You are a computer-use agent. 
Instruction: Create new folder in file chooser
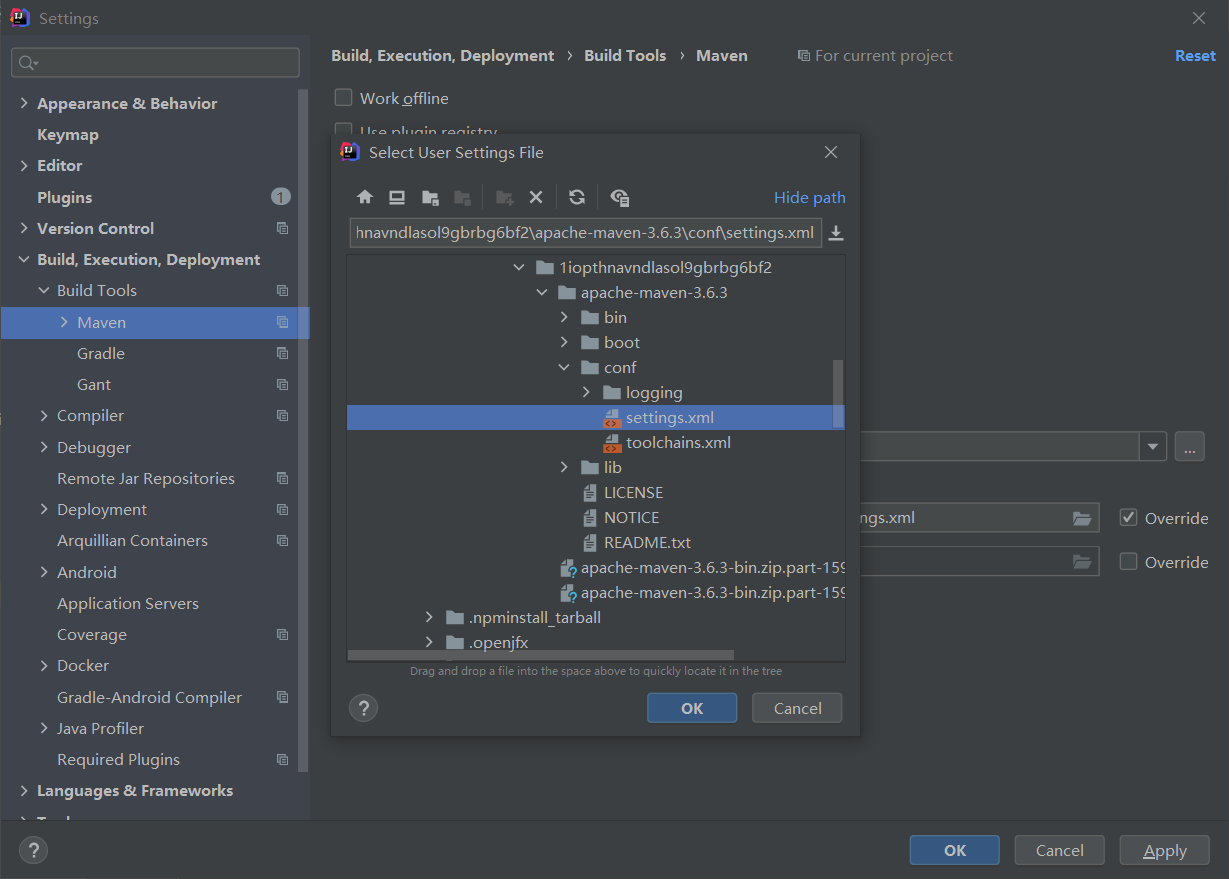505,197
